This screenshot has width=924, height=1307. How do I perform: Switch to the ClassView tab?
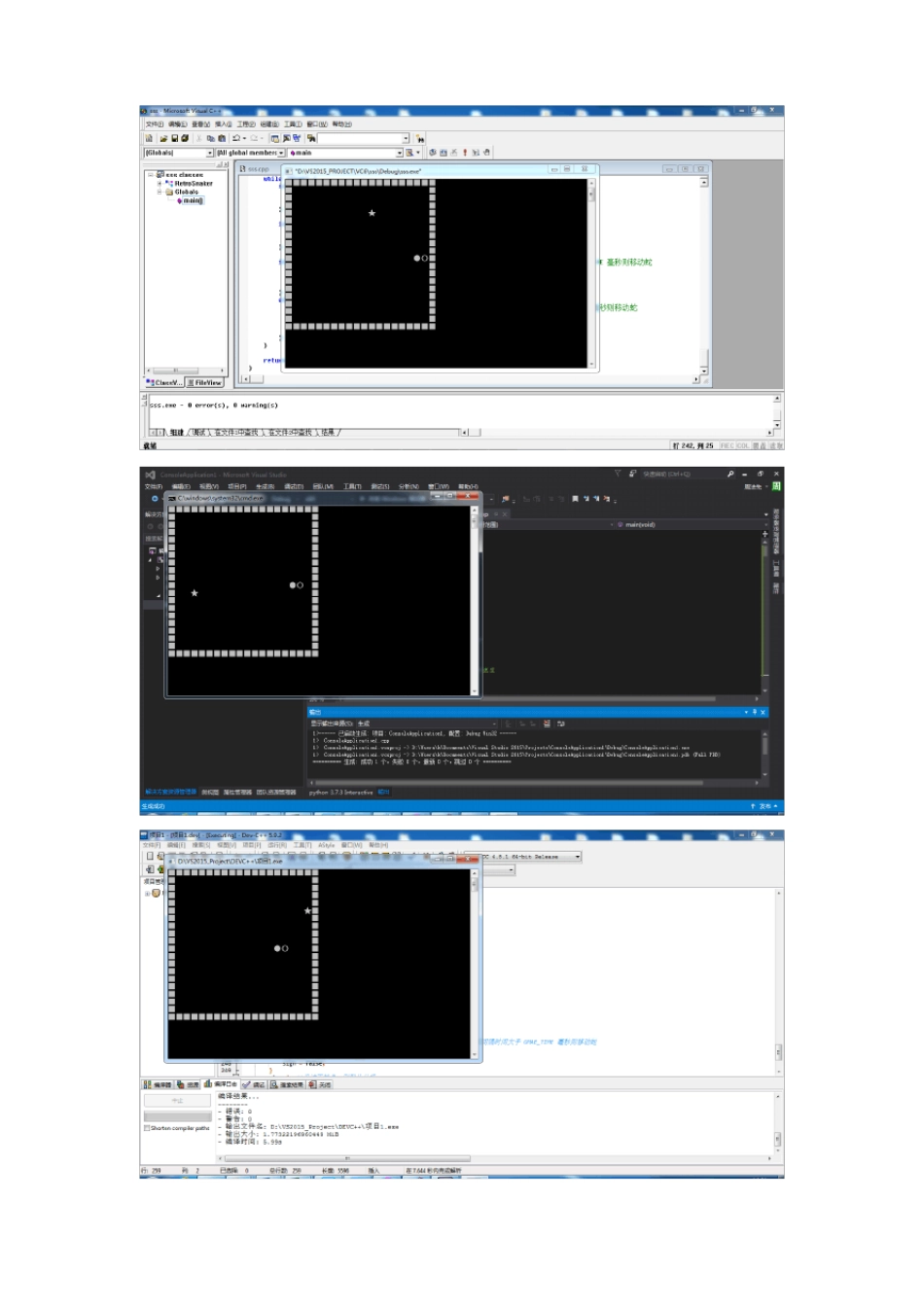point(164,382)
